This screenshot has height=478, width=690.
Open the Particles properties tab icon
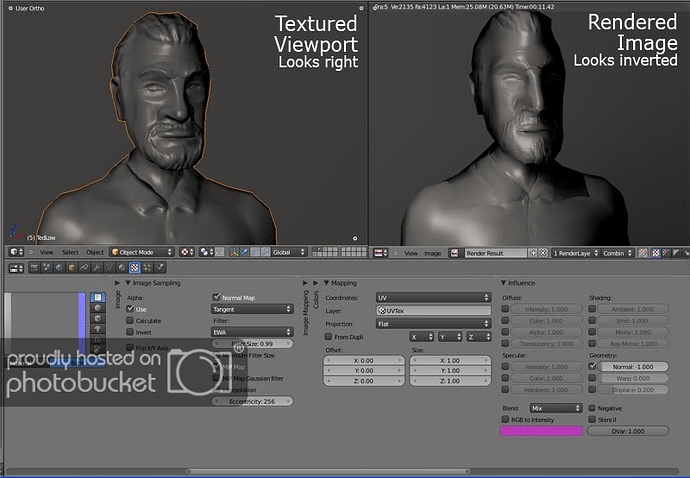(147, 268)
